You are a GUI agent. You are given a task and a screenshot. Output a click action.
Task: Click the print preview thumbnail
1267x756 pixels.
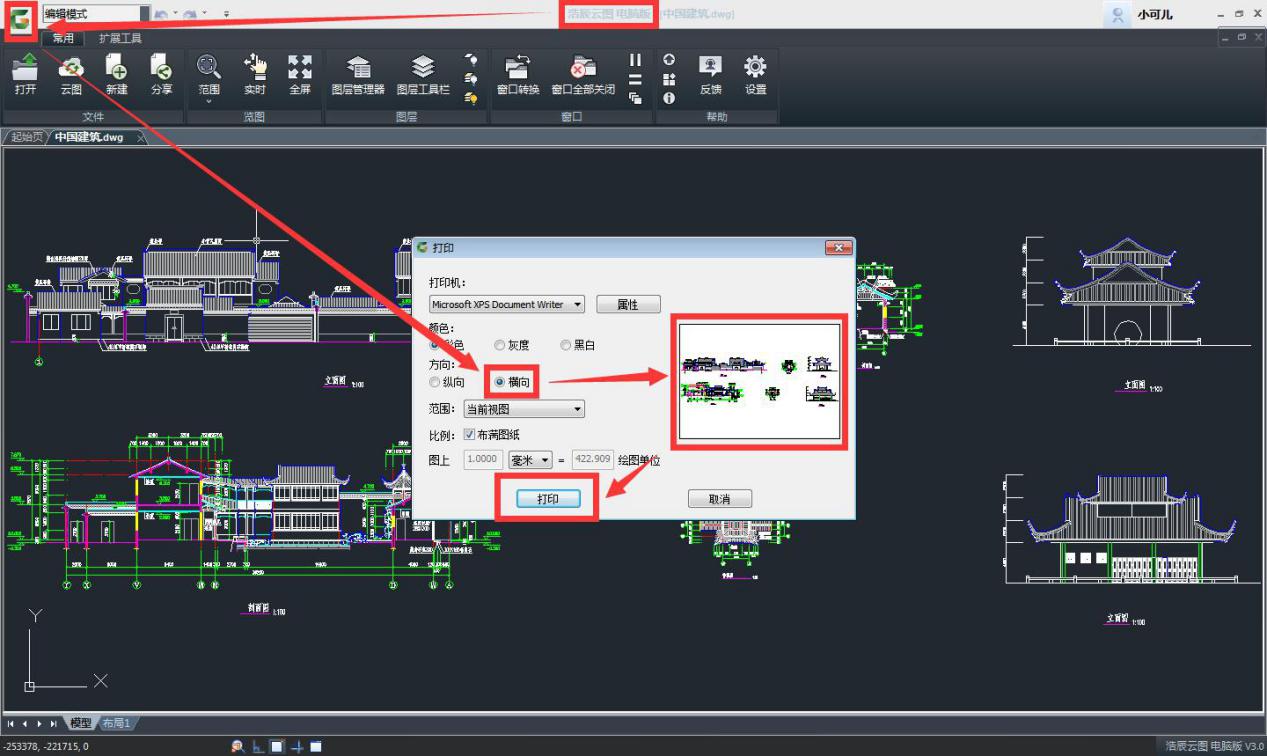coord(759,380)
